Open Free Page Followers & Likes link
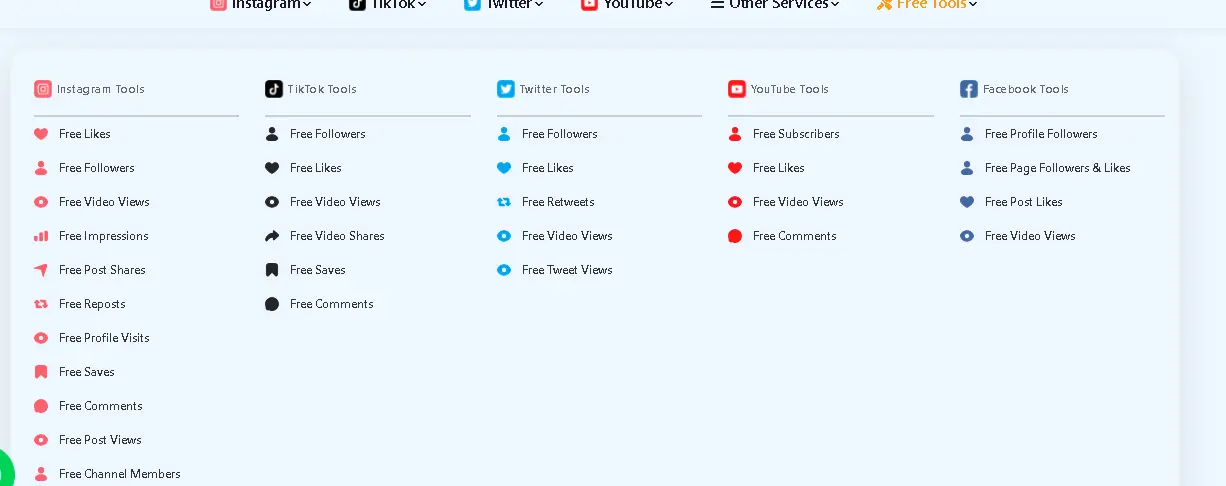The width and height of the screenshot is (1226, 486). pos(1058,168)
